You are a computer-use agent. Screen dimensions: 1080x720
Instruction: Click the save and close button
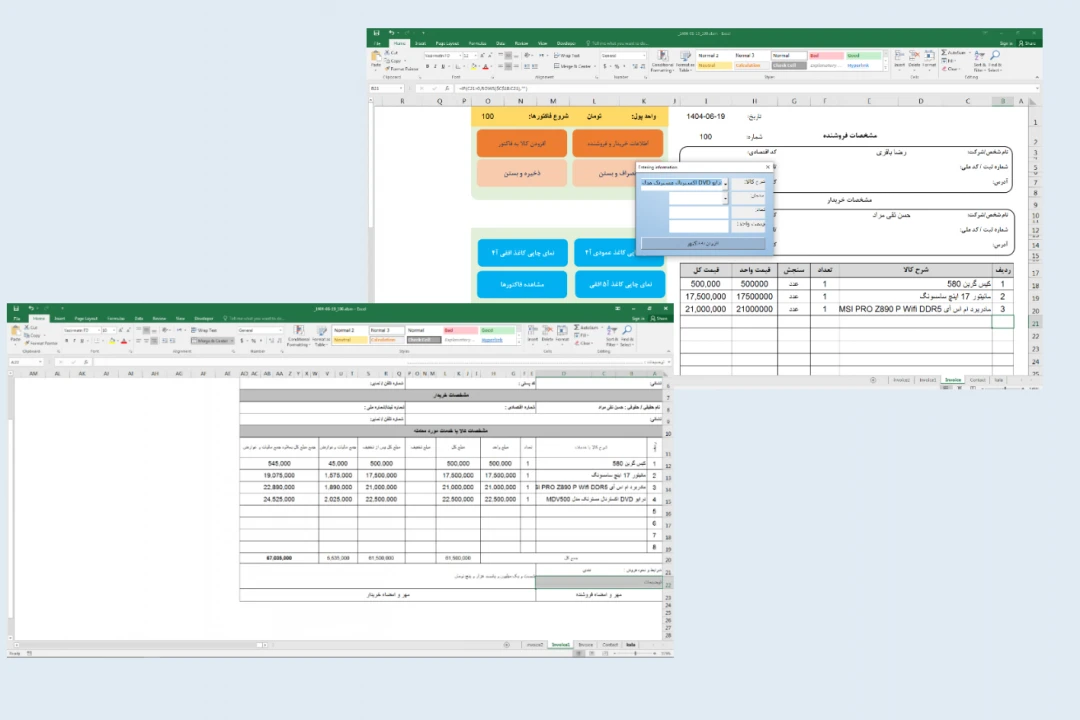tap(522, 174)
